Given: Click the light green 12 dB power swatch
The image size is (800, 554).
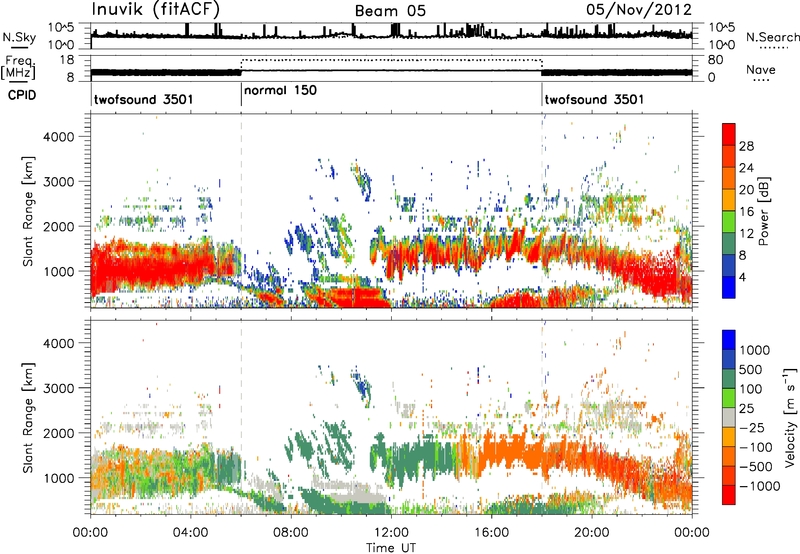Looking at the screenshot, I should [x=729, y=222].
